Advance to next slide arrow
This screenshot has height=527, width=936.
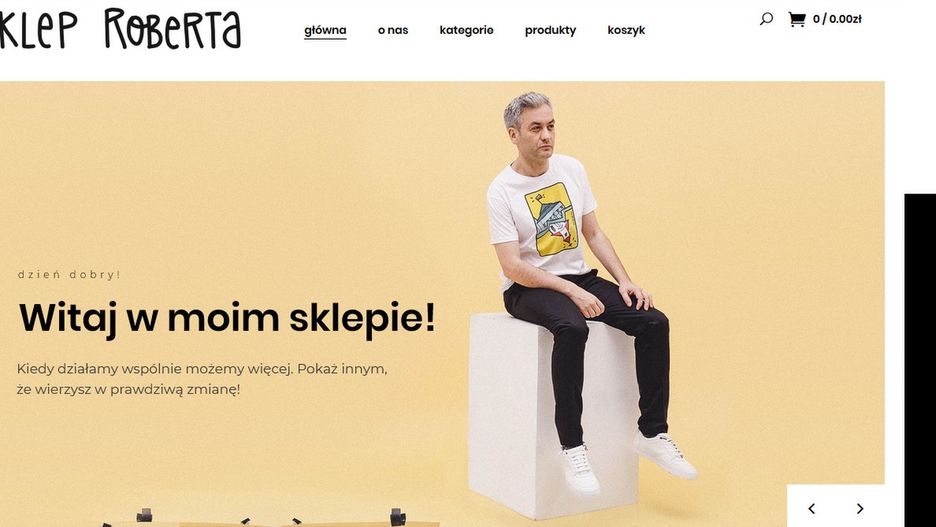click(x=860, y=508)
